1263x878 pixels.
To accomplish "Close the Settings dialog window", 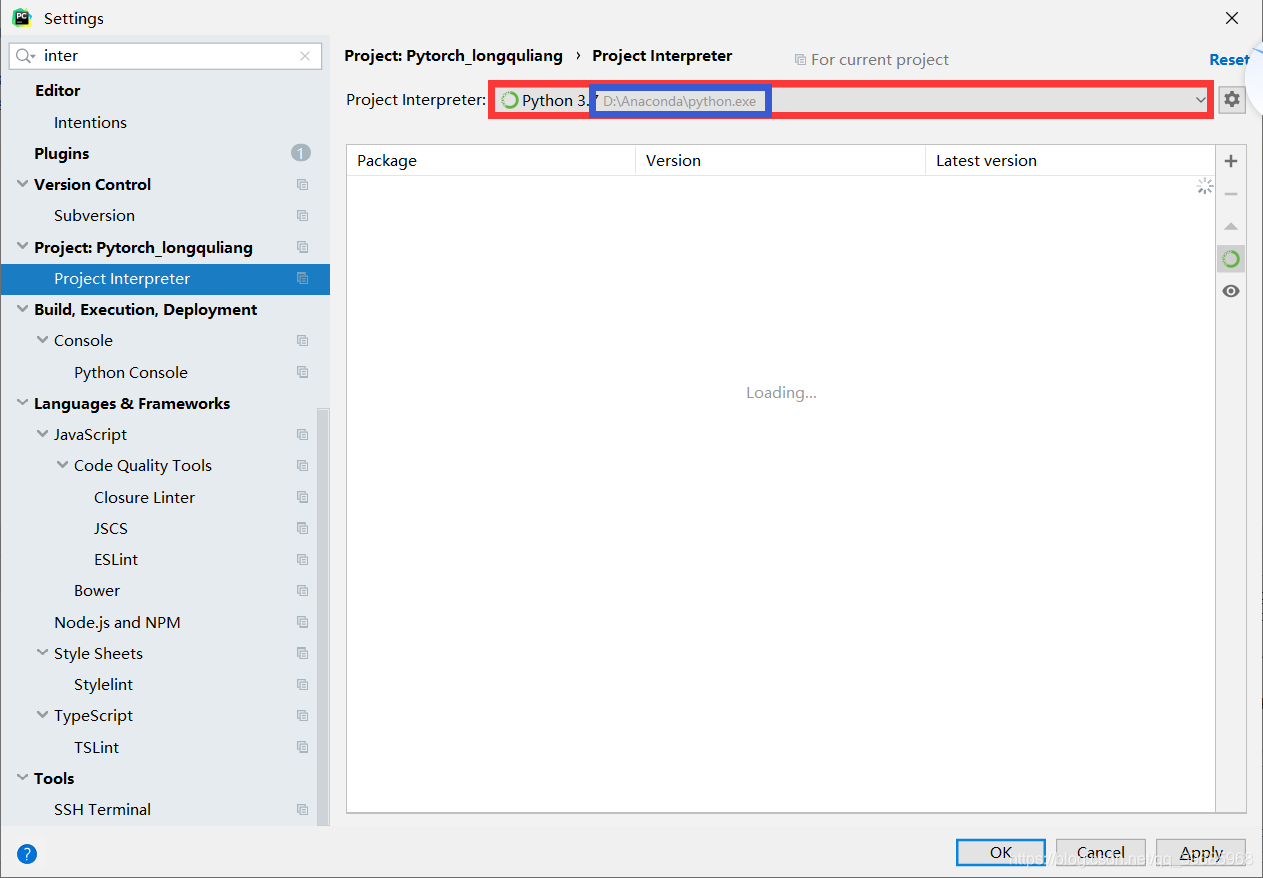I will 1232,18.
